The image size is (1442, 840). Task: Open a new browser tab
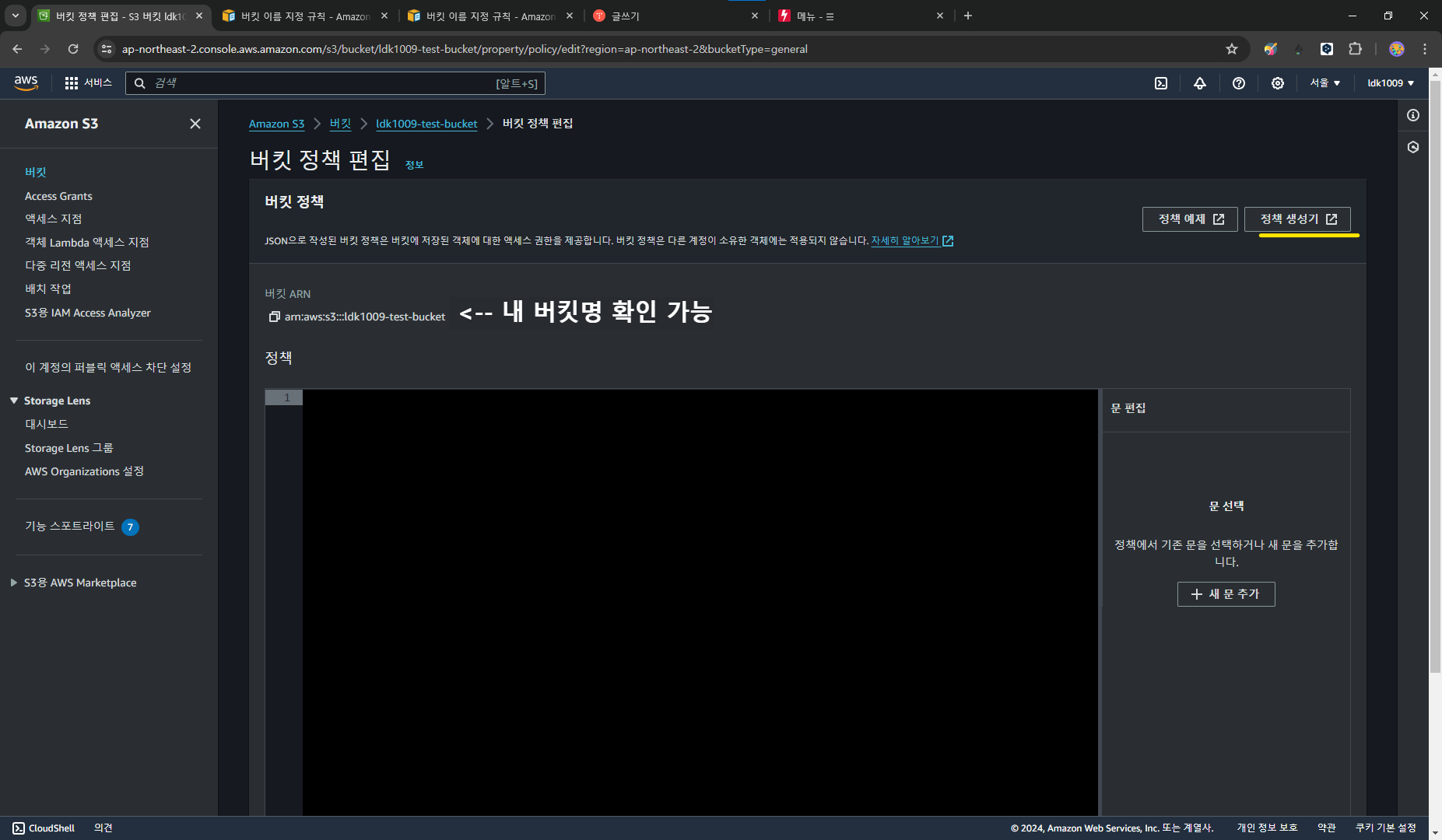(x=968, y=16)
